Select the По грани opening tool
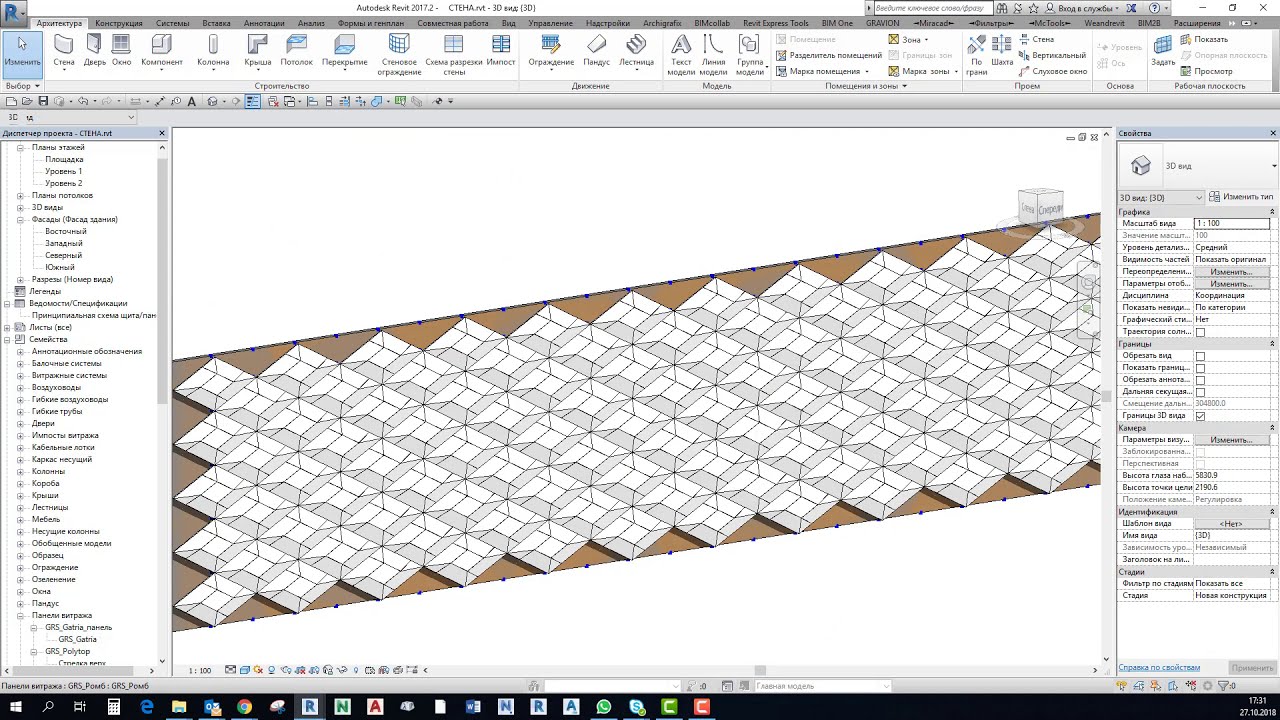This screenshot has width=1280, height=720. point(976,55)
